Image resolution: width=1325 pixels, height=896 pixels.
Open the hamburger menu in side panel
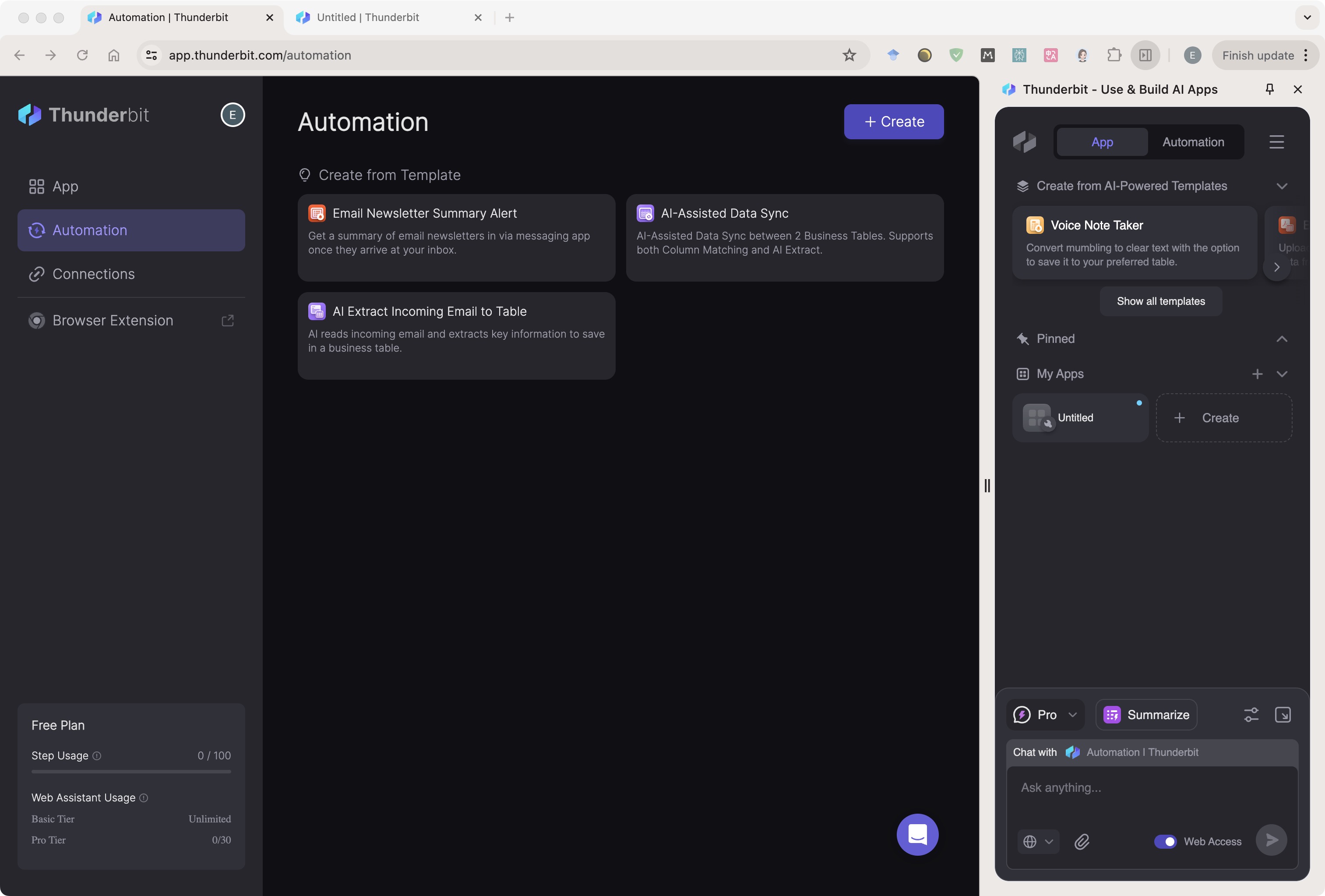coord(1276,142)
